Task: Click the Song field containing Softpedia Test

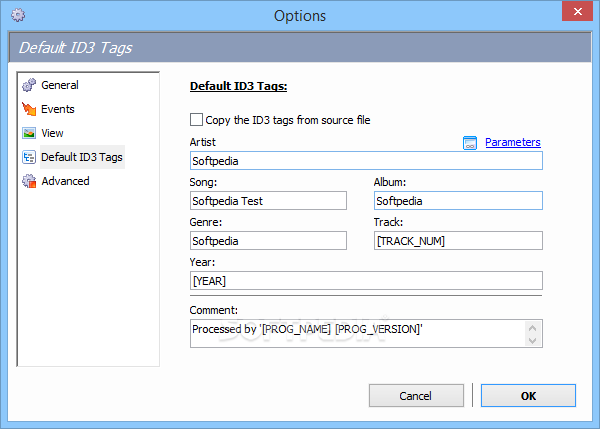Action: (268, 201)
